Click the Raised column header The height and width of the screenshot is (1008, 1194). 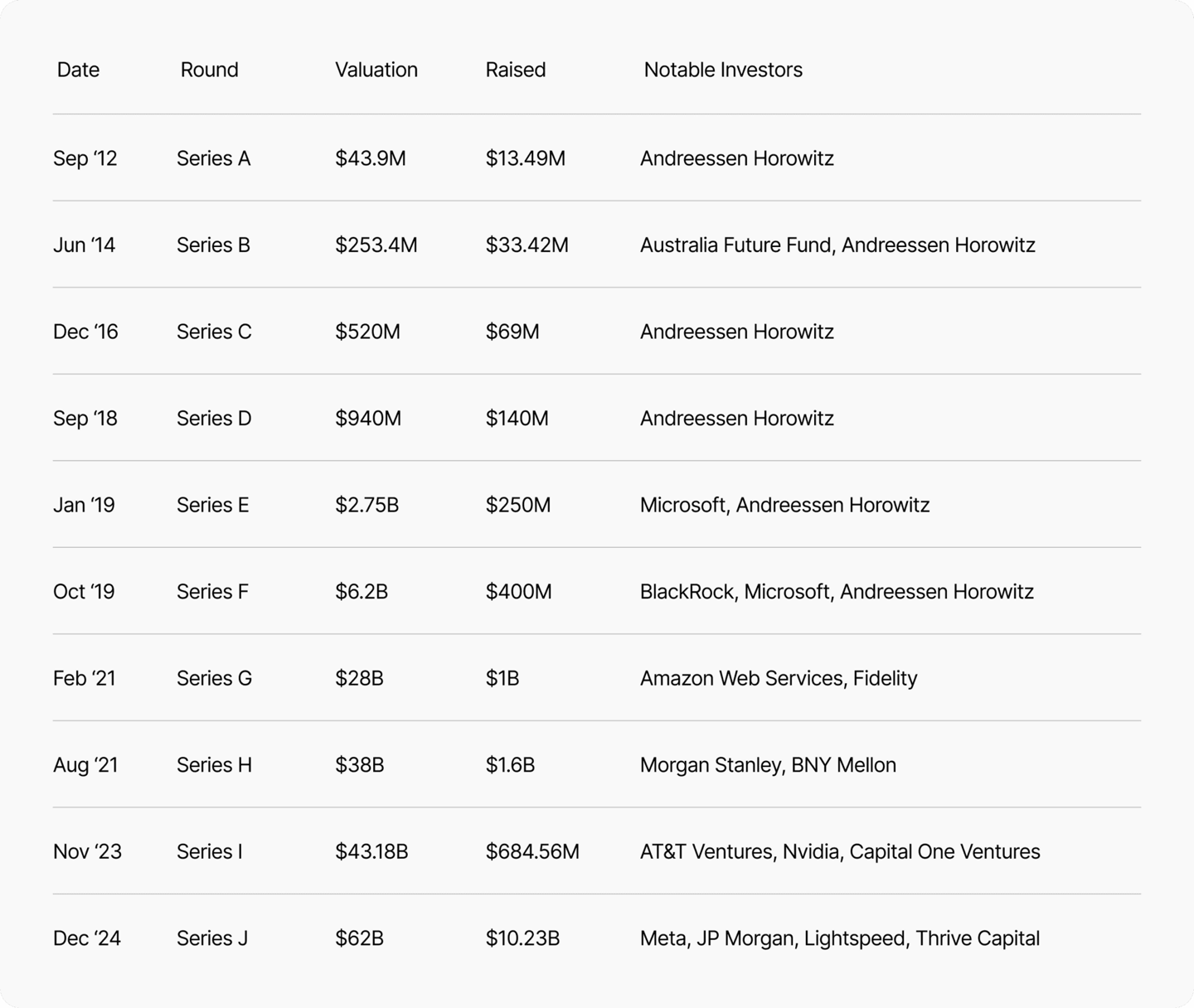(515, 70)
